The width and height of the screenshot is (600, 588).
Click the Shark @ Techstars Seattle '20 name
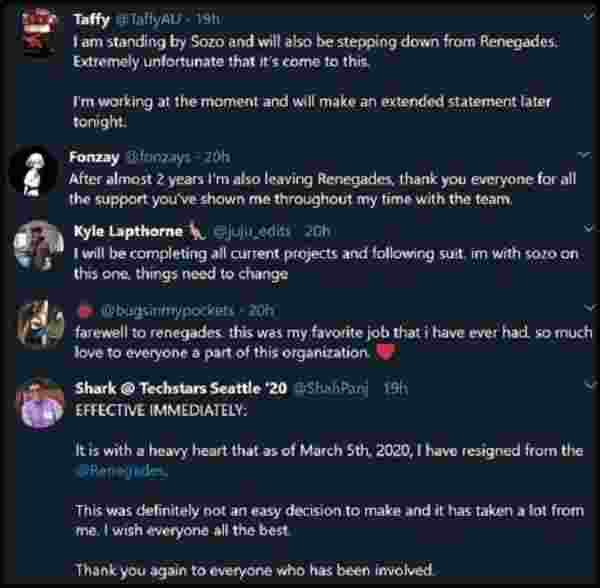pos(181,388)
